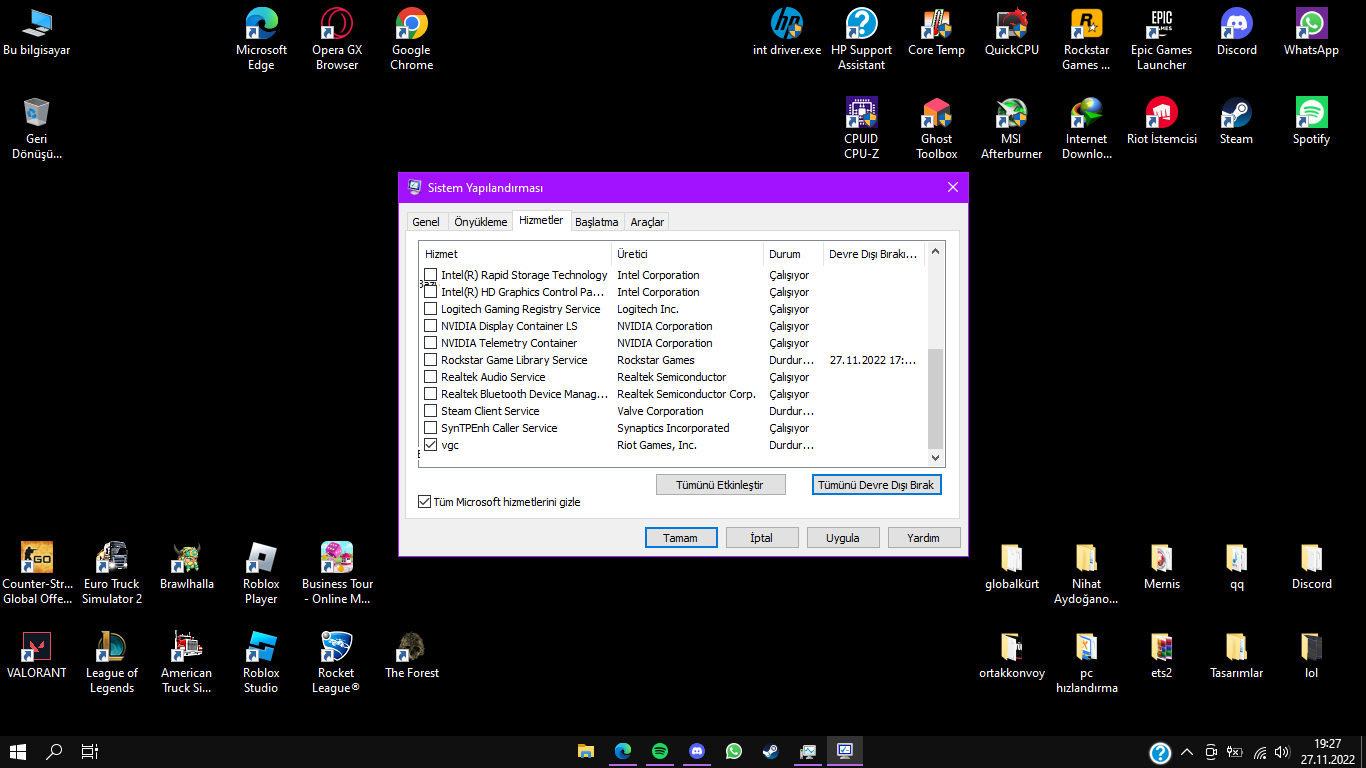The image size is (1366, 768).
Task: Select the CPUID CPU-Z desktop shortcut
Action: (861, 128)
